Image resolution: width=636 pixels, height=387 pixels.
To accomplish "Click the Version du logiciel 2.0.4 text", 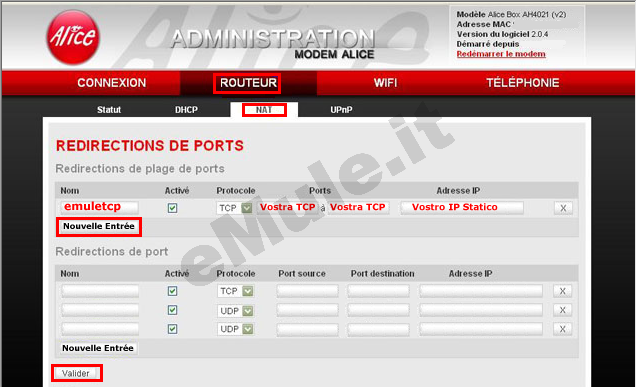I will [x=502, y=34].
